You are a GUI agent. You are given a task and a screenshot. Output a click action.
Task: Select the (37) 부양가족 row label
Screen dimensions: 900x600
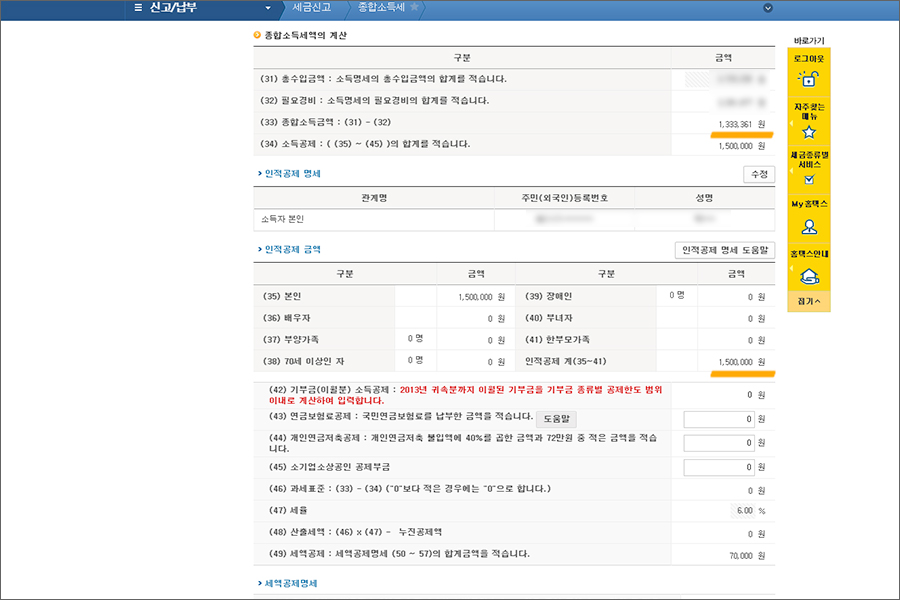291,340
